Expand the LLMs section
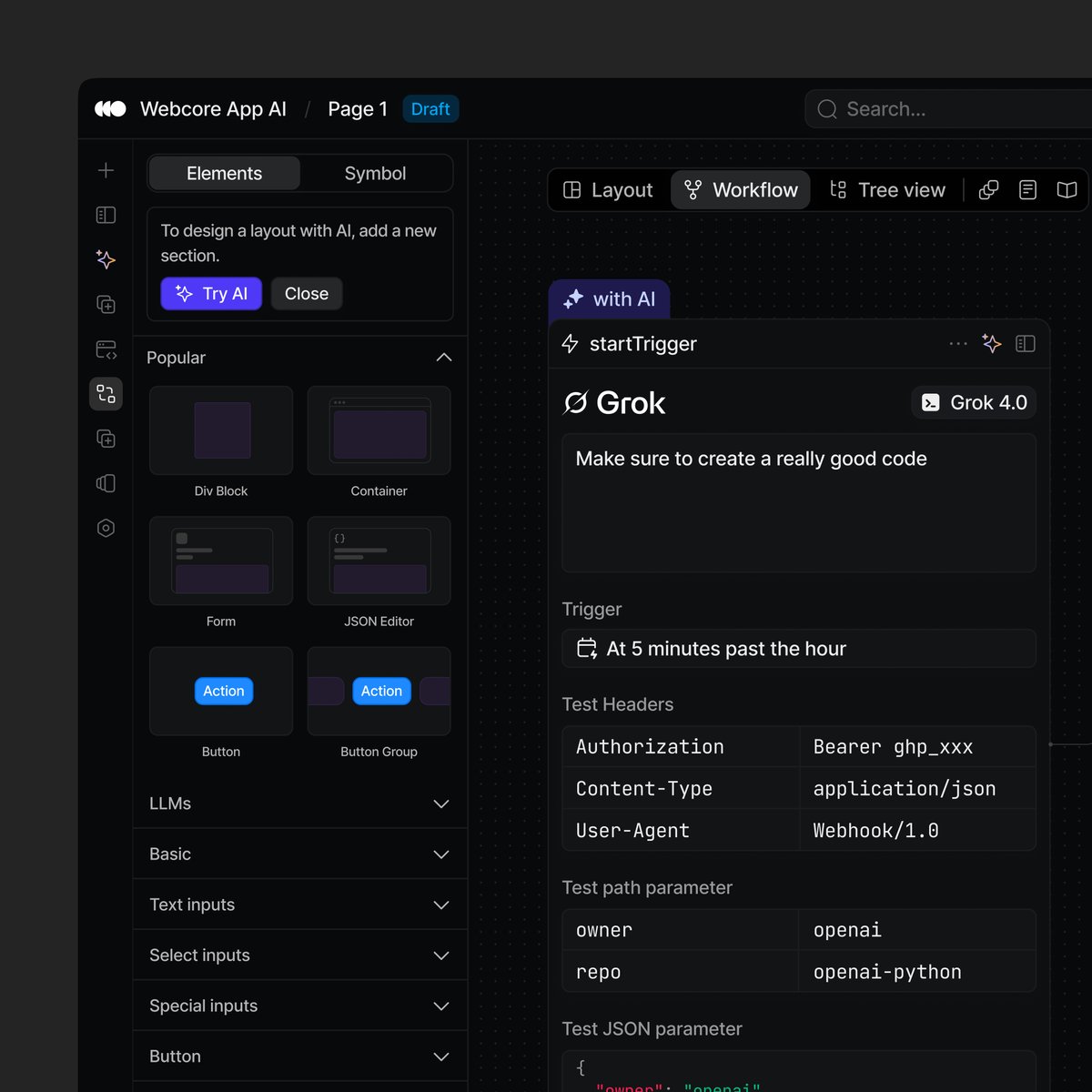This screenshot has height=1092, width=1092. tap(299, 804)
